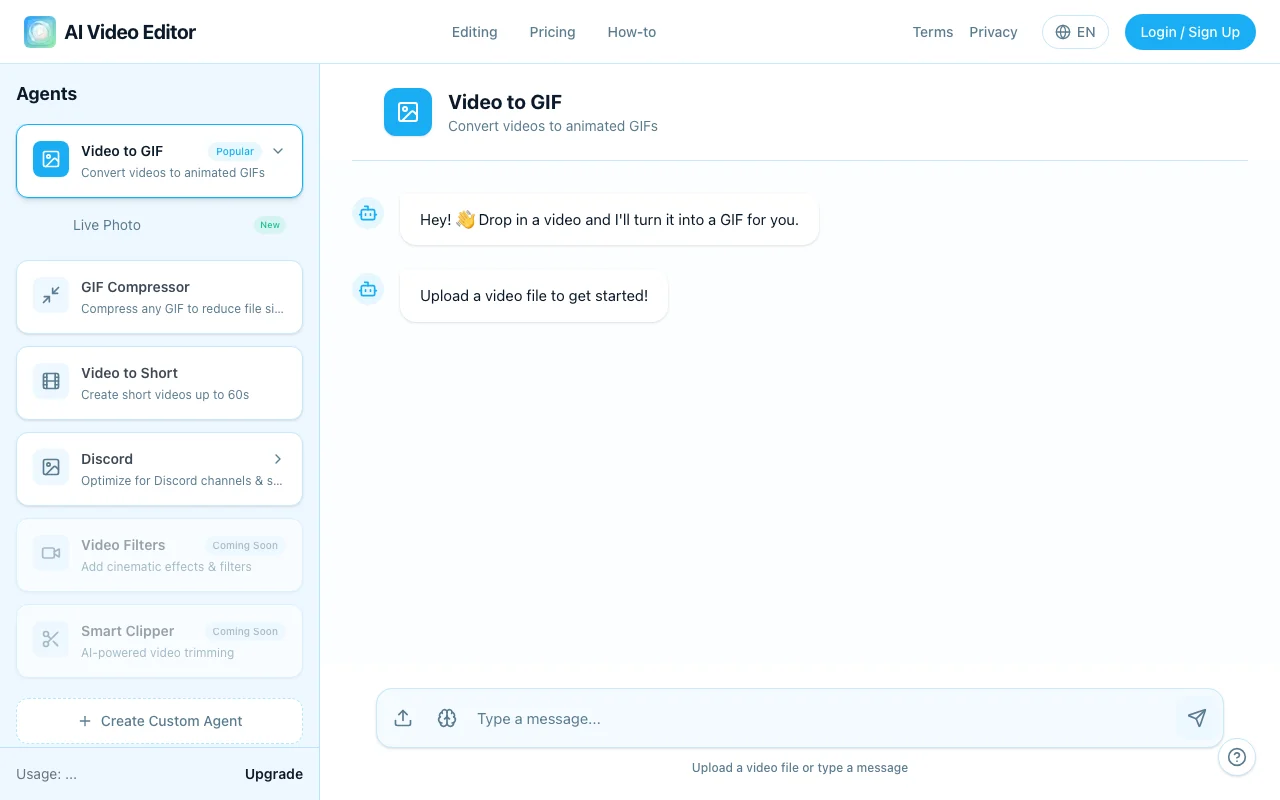Click 'Create short videos up to 60s' description
1280x800 pixels.
tap(165, 395)
